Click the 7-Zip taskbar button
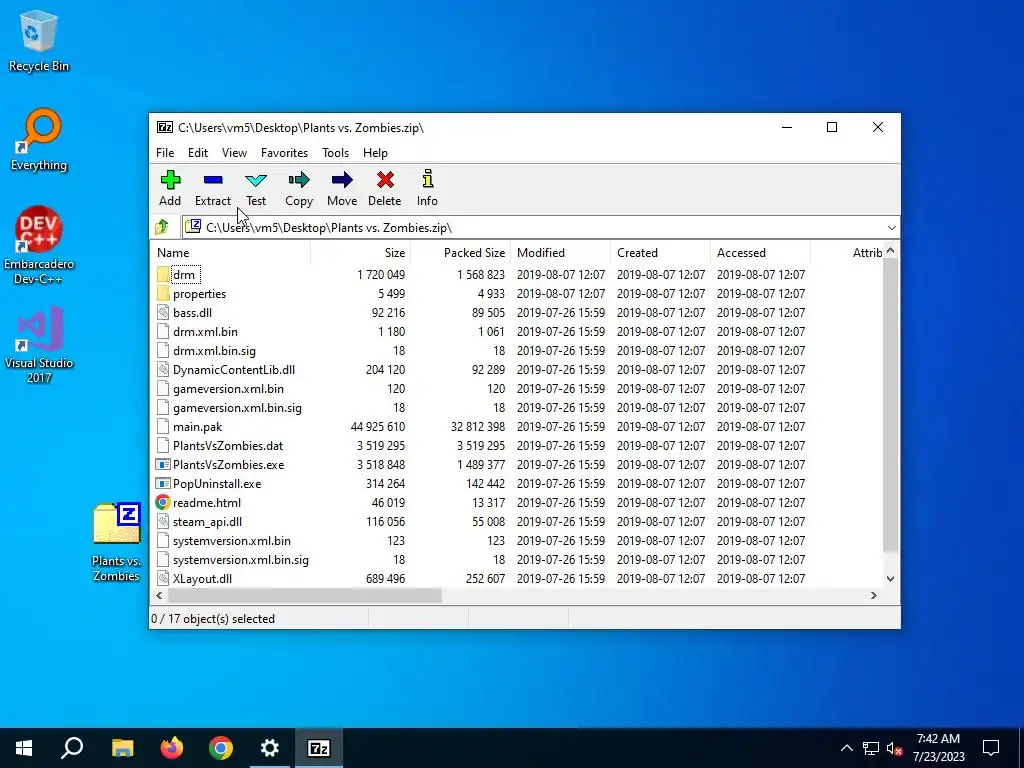The image size is (1024, 768). [319, 748]
